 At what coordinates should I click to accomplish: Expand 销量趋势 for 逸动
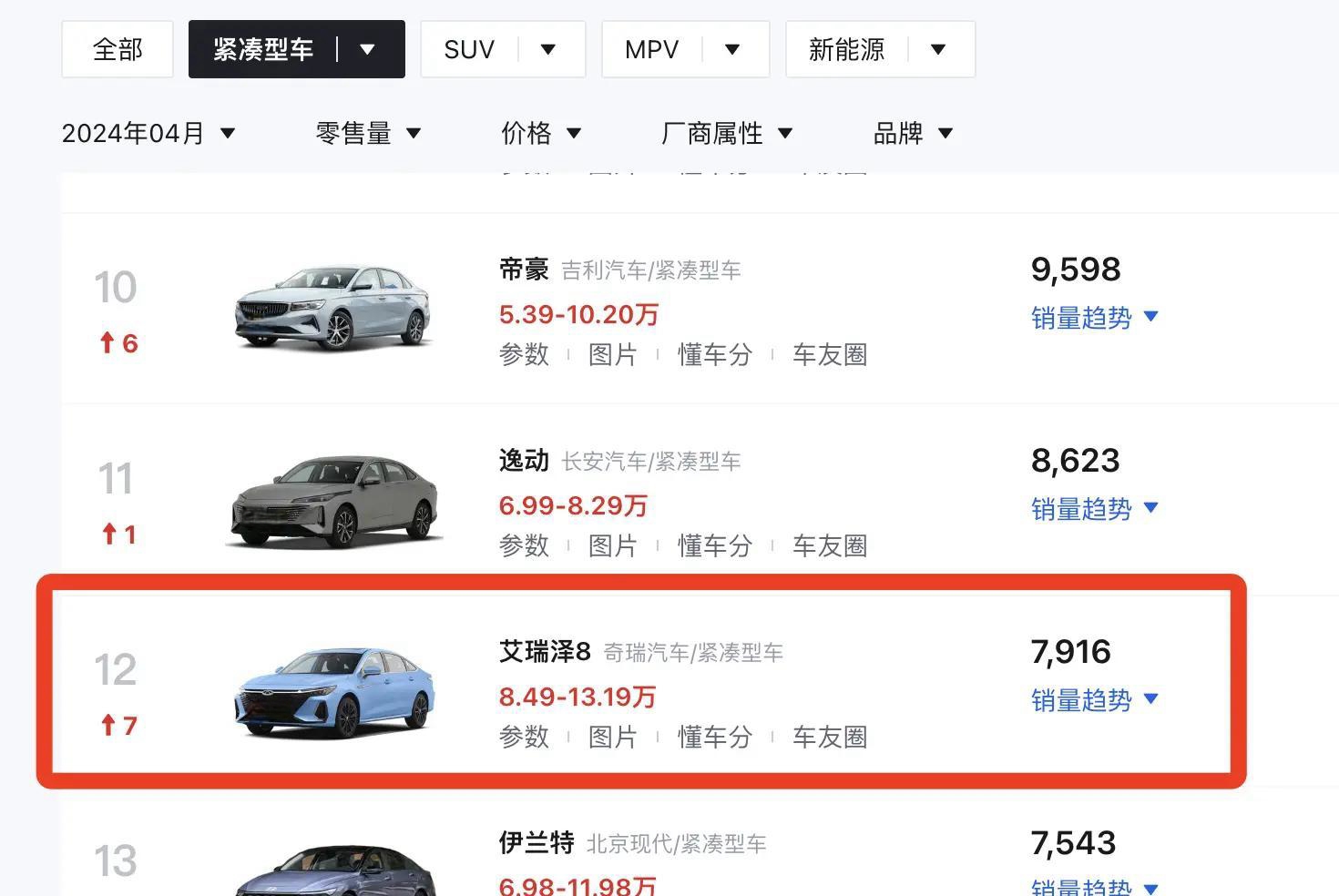(x=1094, y=509)
